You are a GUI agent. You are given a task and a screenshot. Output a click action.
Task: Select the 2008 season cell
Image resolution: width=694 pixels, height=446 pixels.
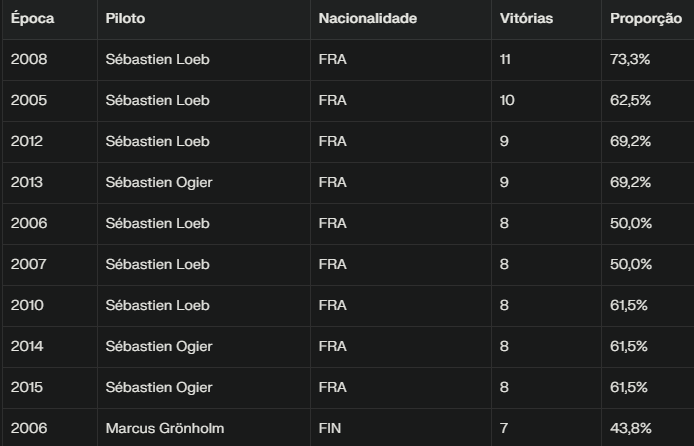tap(29, 59)
